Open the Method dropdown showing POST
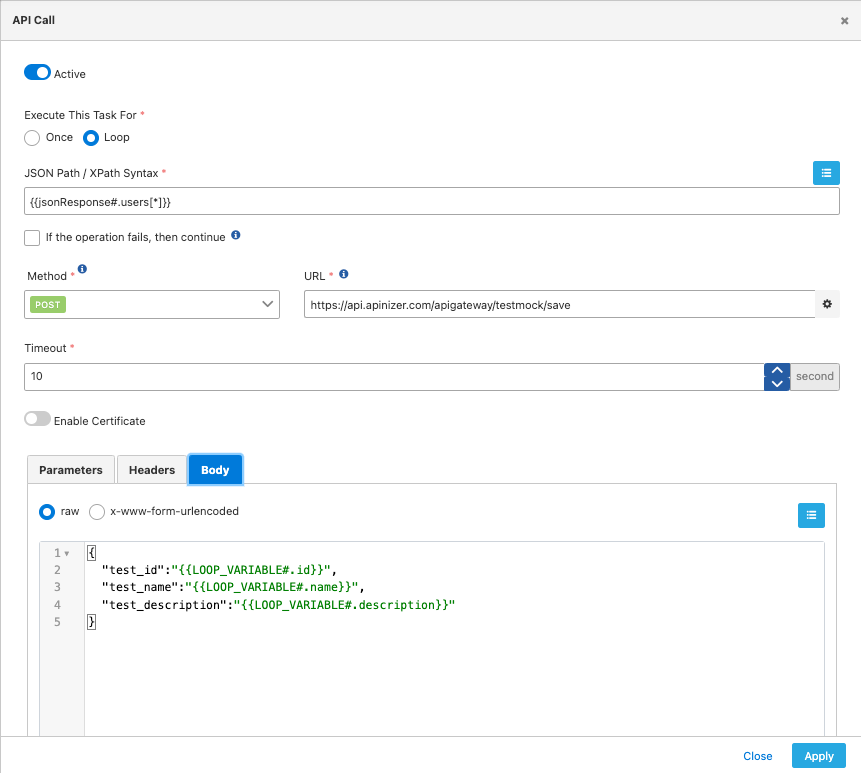861x773 pixels. point(152,304)
